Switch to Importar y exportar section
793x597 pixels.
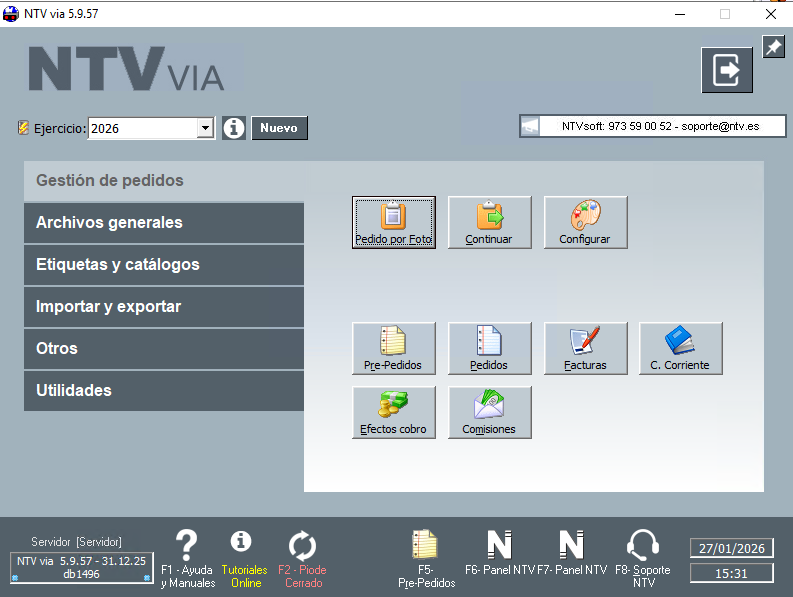(x=164, y=307)
